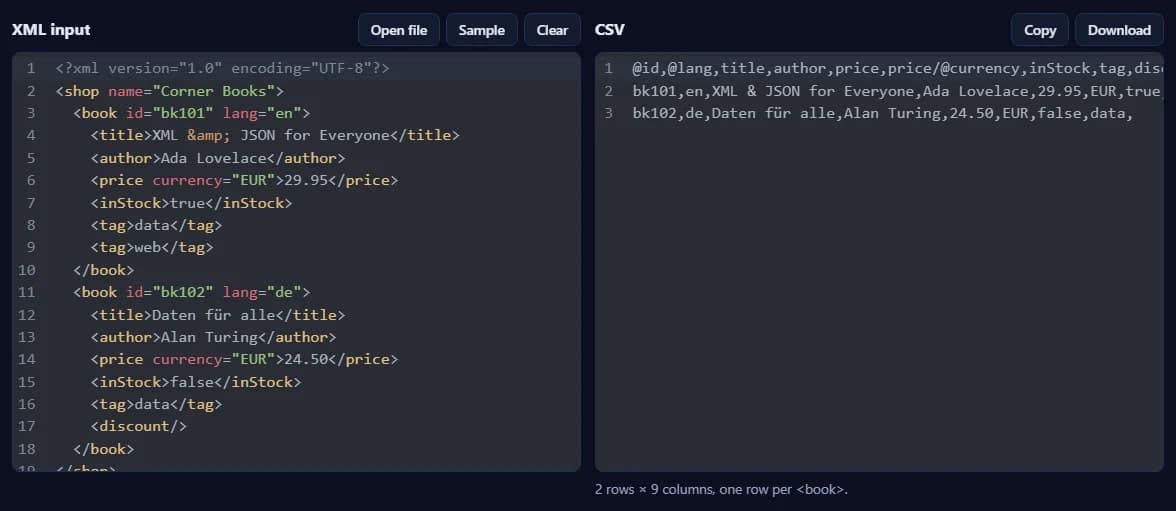Screen dimensions: 1176x511
Task: Clear the XML input
Action: tap(552, 30)
